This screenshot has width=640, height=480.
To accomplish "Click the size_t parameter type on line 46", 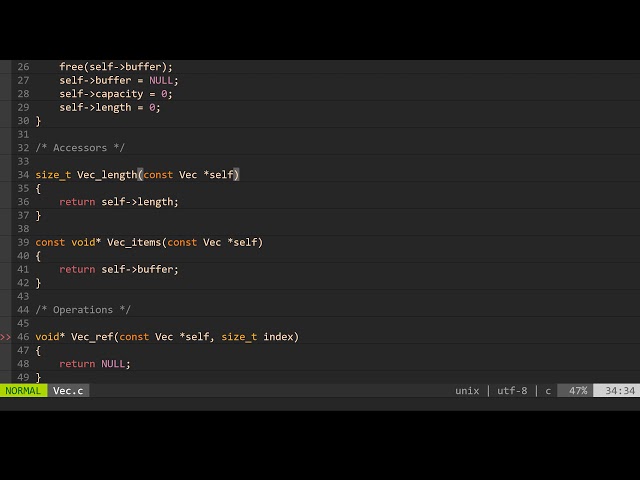I will [239, 337].
